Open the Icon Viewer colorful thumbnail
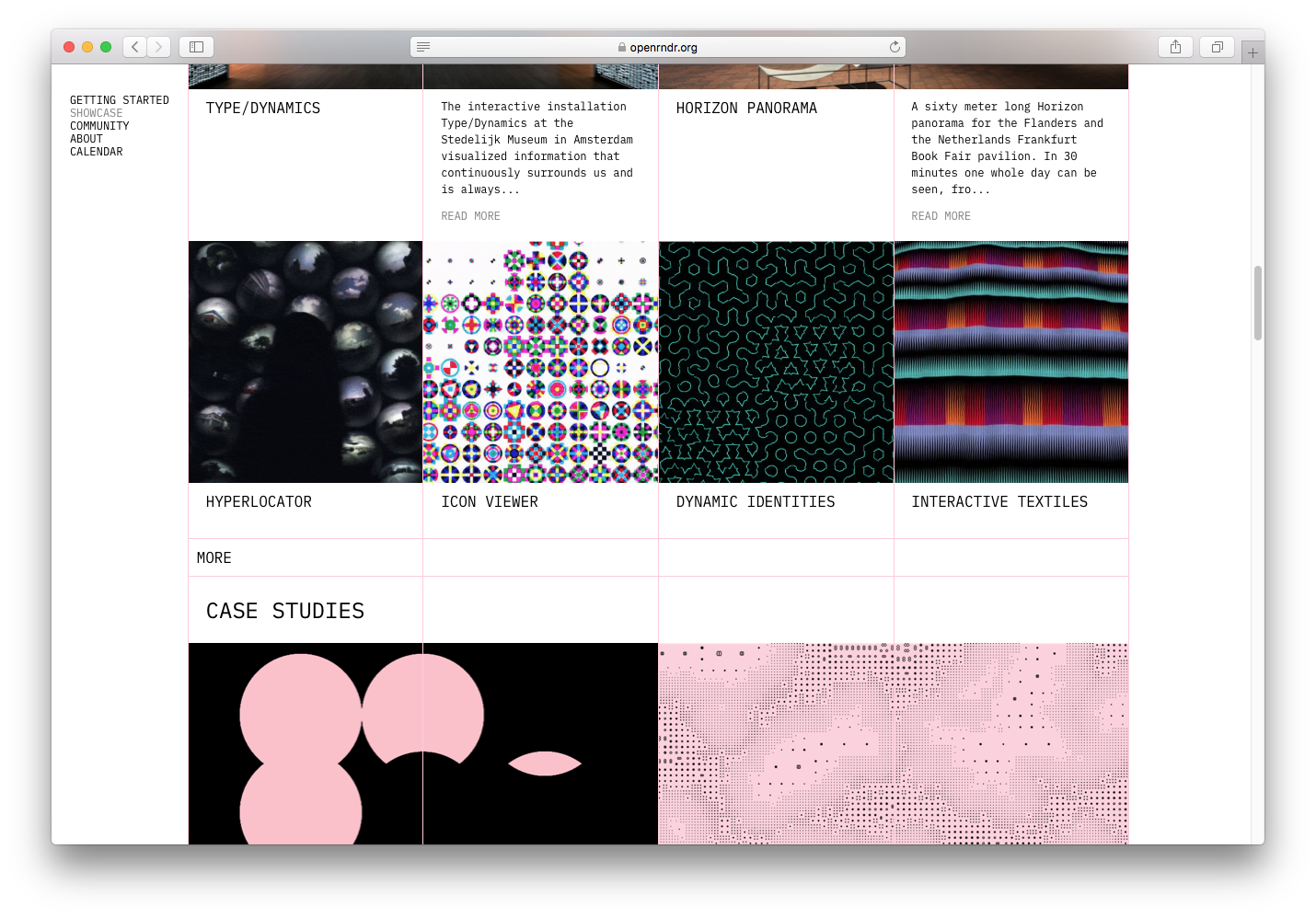The height and width of the screenshot is (918, 1316). pyautogui.click(x=540, y=361)
